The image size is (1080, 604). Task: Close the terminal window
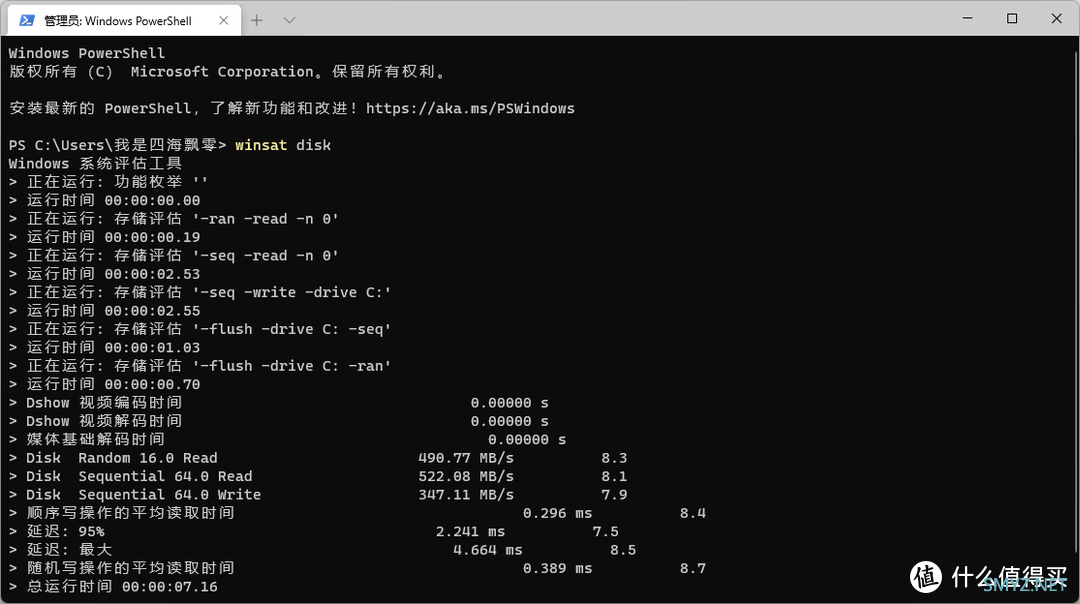click(1057, 19)
